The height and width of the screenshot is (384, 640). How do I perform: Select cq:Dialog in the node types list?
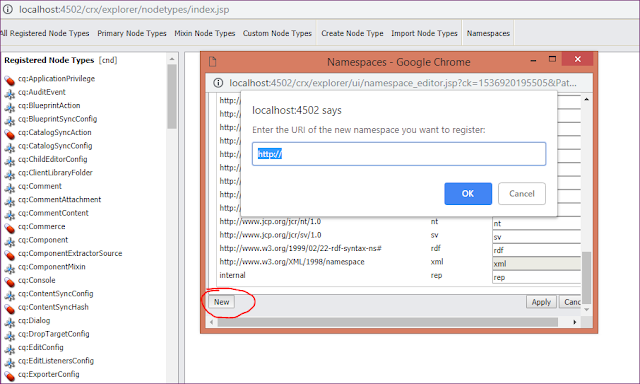(x=34, y=321)
